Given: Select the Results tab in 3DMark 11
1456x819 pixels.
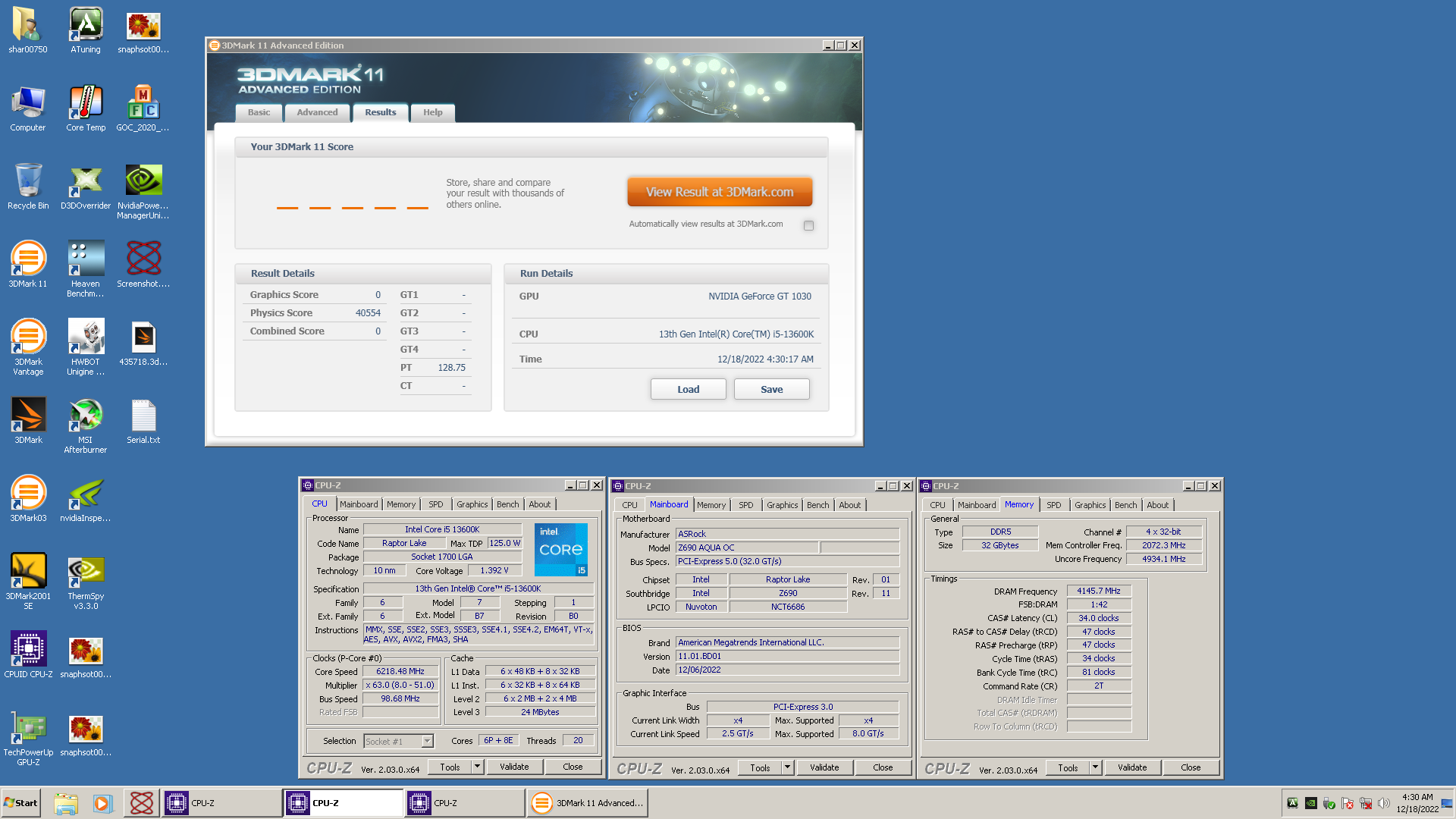Looking at the screenshot, I should point(381,112).
